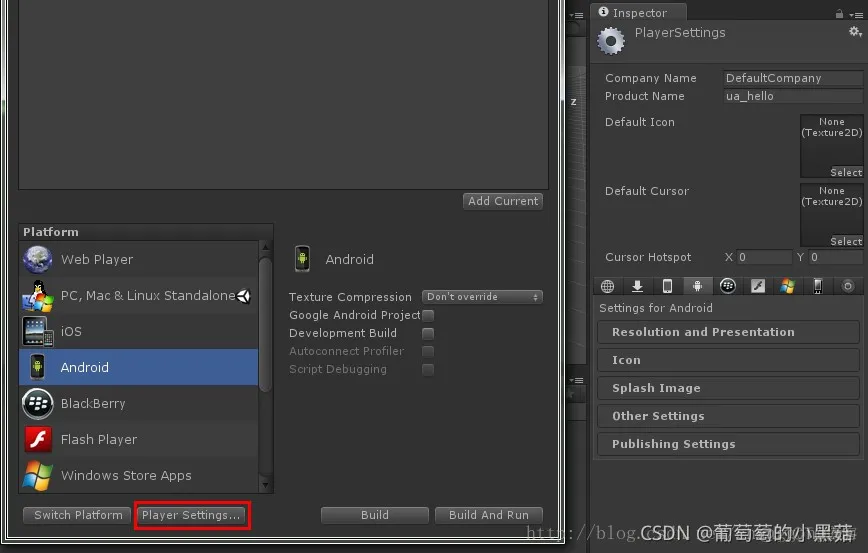Select Web Player in the Platform list

pos(138,259)
